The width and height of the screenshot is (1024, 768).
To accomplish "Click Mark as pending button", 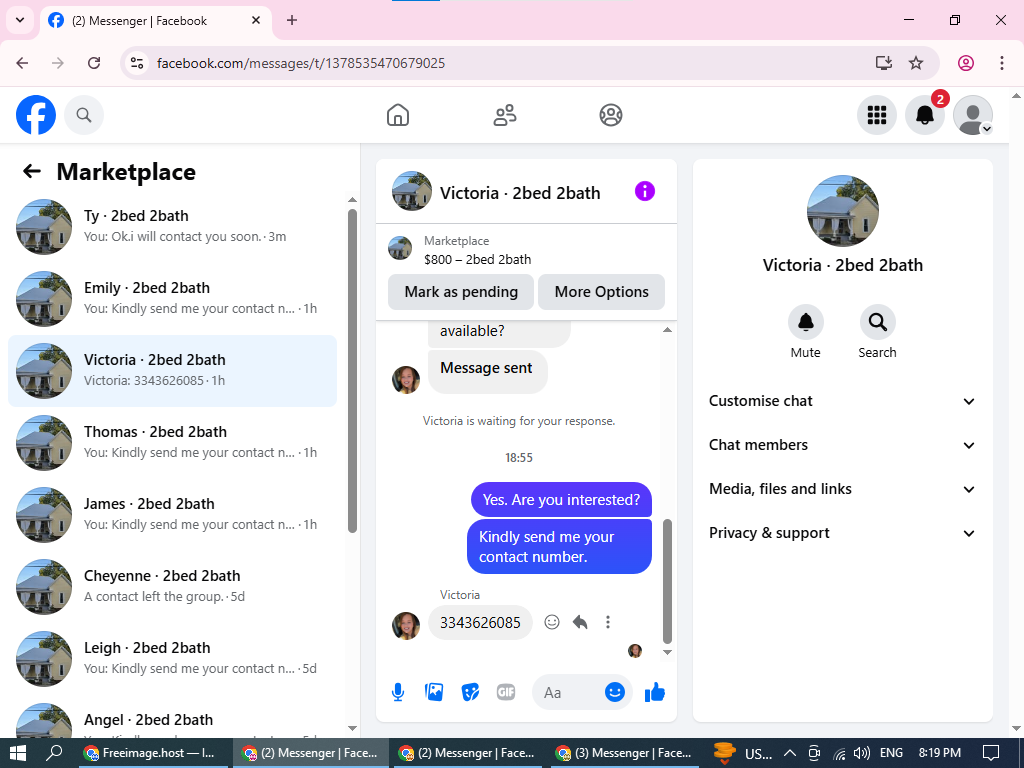I will click(x=461, y=292).
